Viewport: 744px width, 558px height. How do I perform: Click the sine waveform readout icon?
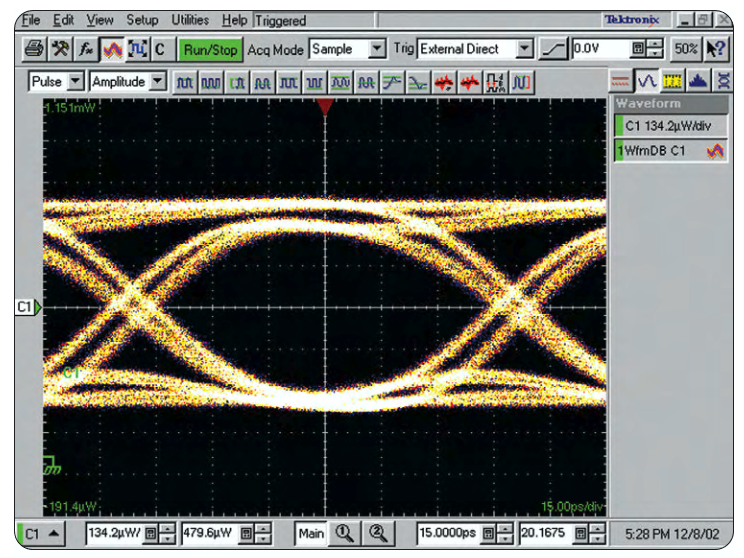(647, 82)
